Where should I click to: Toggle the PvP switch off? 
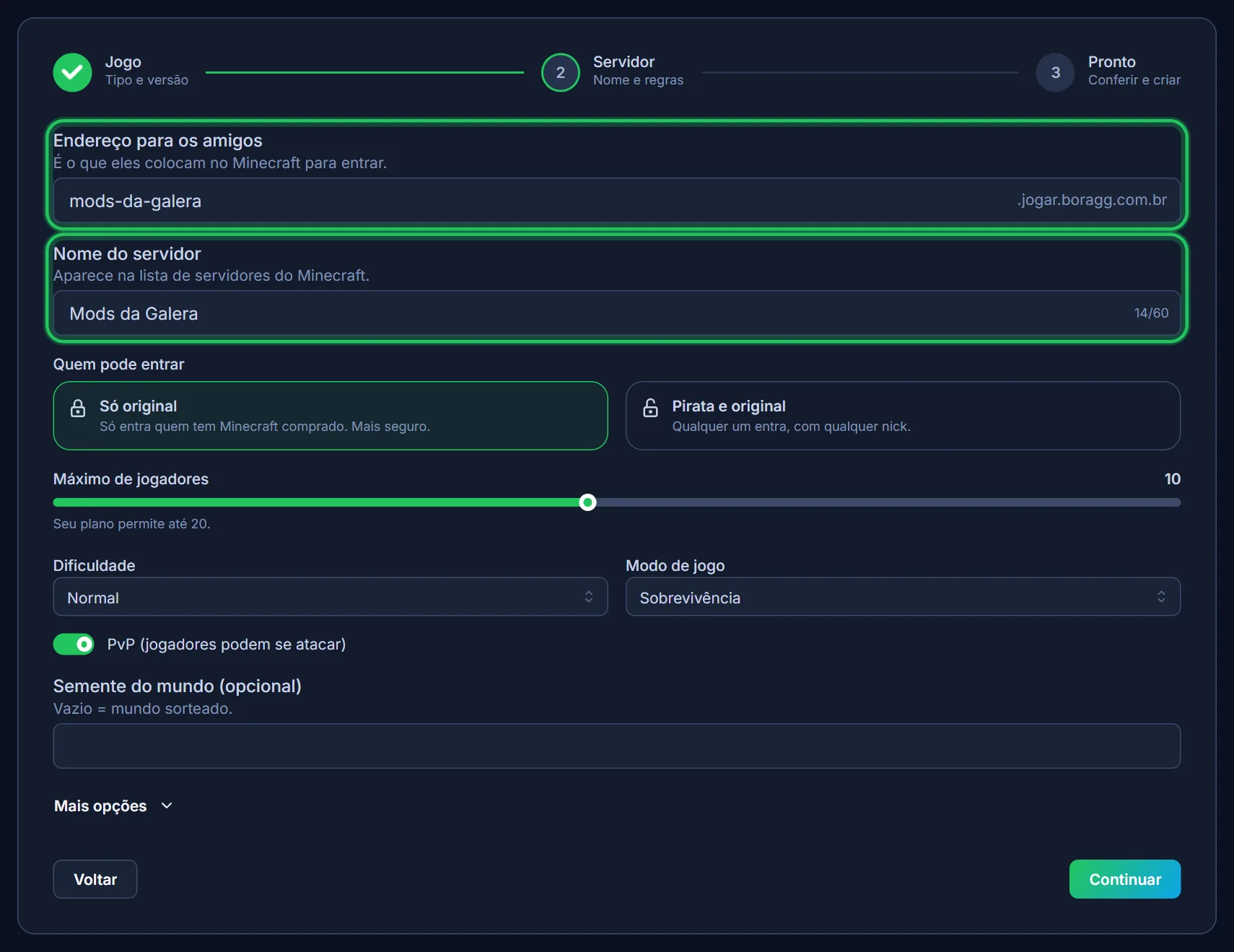click(74, 644)
